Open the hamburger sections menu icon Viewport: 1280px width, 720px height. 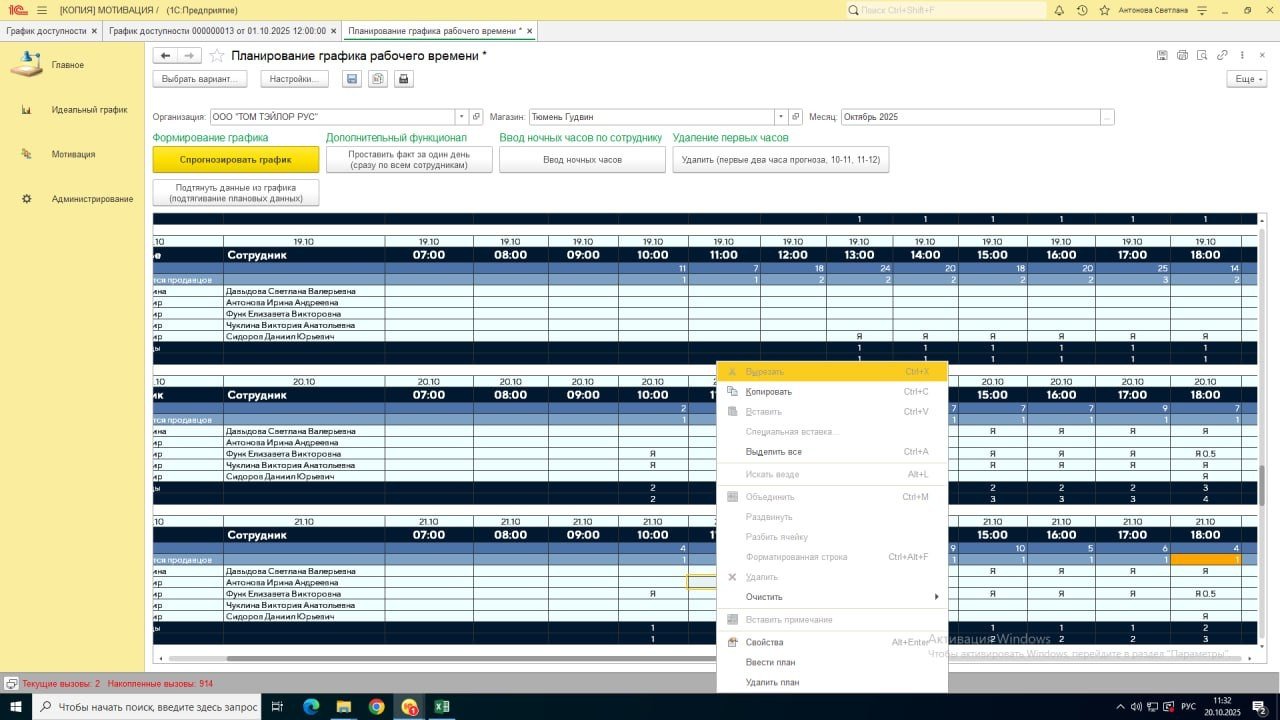point(42,10)
